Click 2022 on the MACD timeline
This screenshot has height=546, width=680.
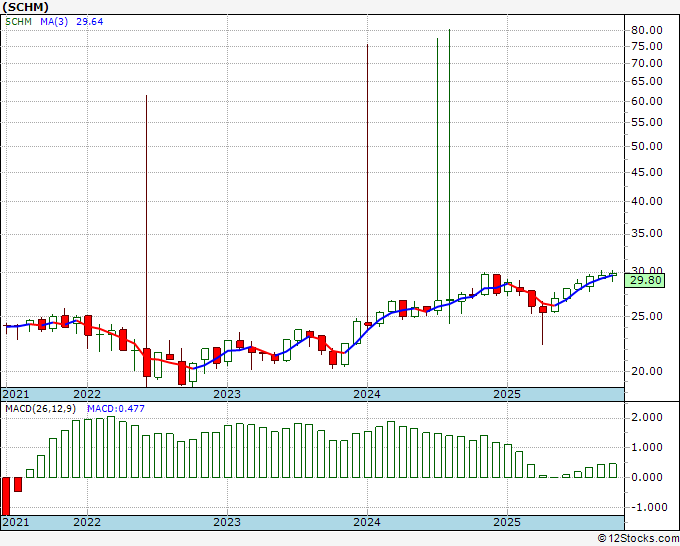pos(87,522)
